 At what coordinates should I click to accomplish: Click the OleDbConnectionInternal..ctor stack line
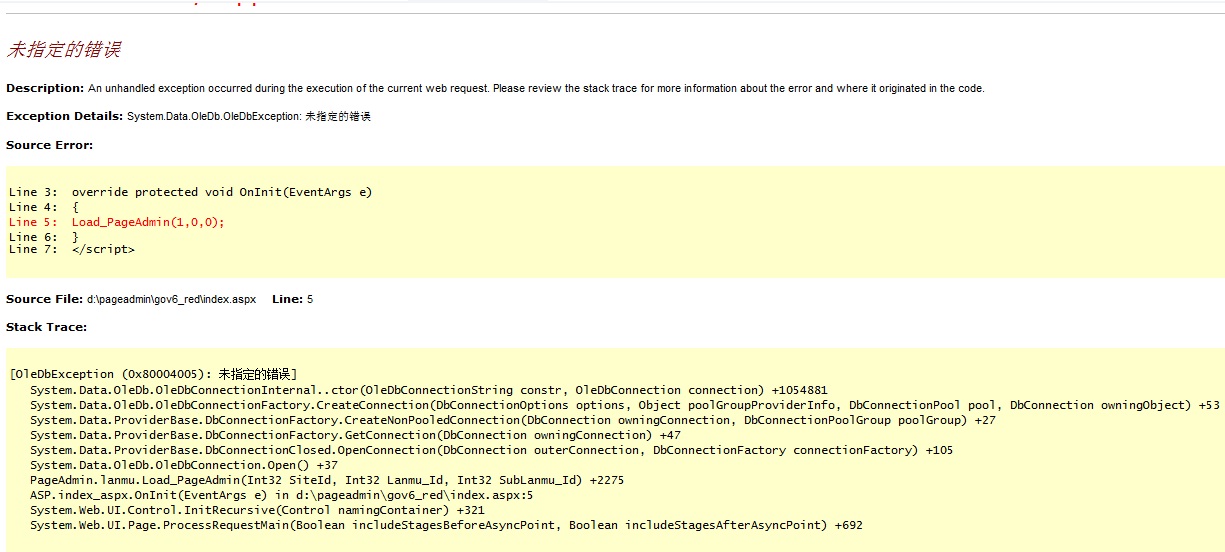tap(428, 390)
